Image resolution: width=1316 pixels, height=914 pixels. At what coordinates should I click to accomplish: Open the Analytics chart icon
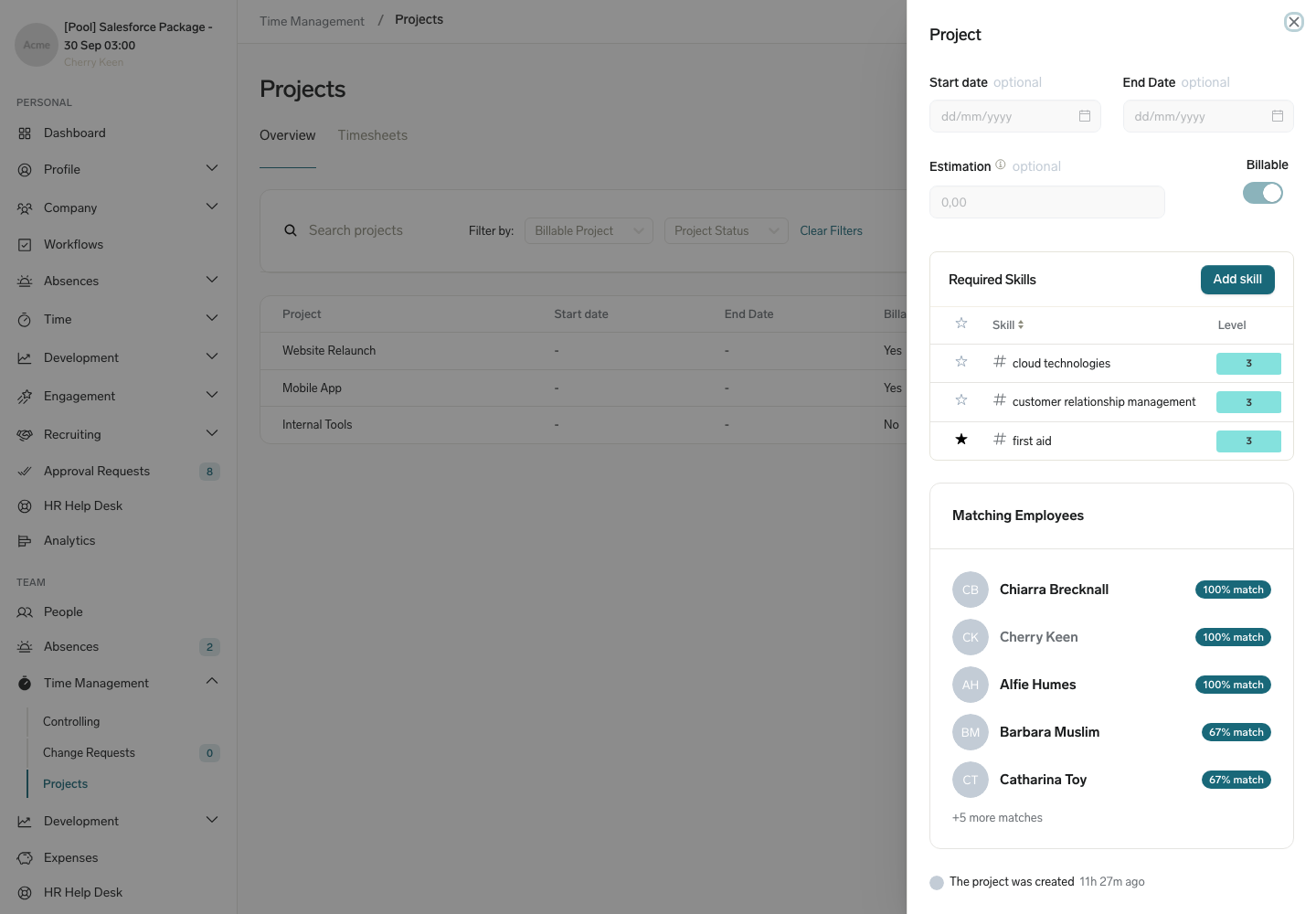[x=25, y=541]
